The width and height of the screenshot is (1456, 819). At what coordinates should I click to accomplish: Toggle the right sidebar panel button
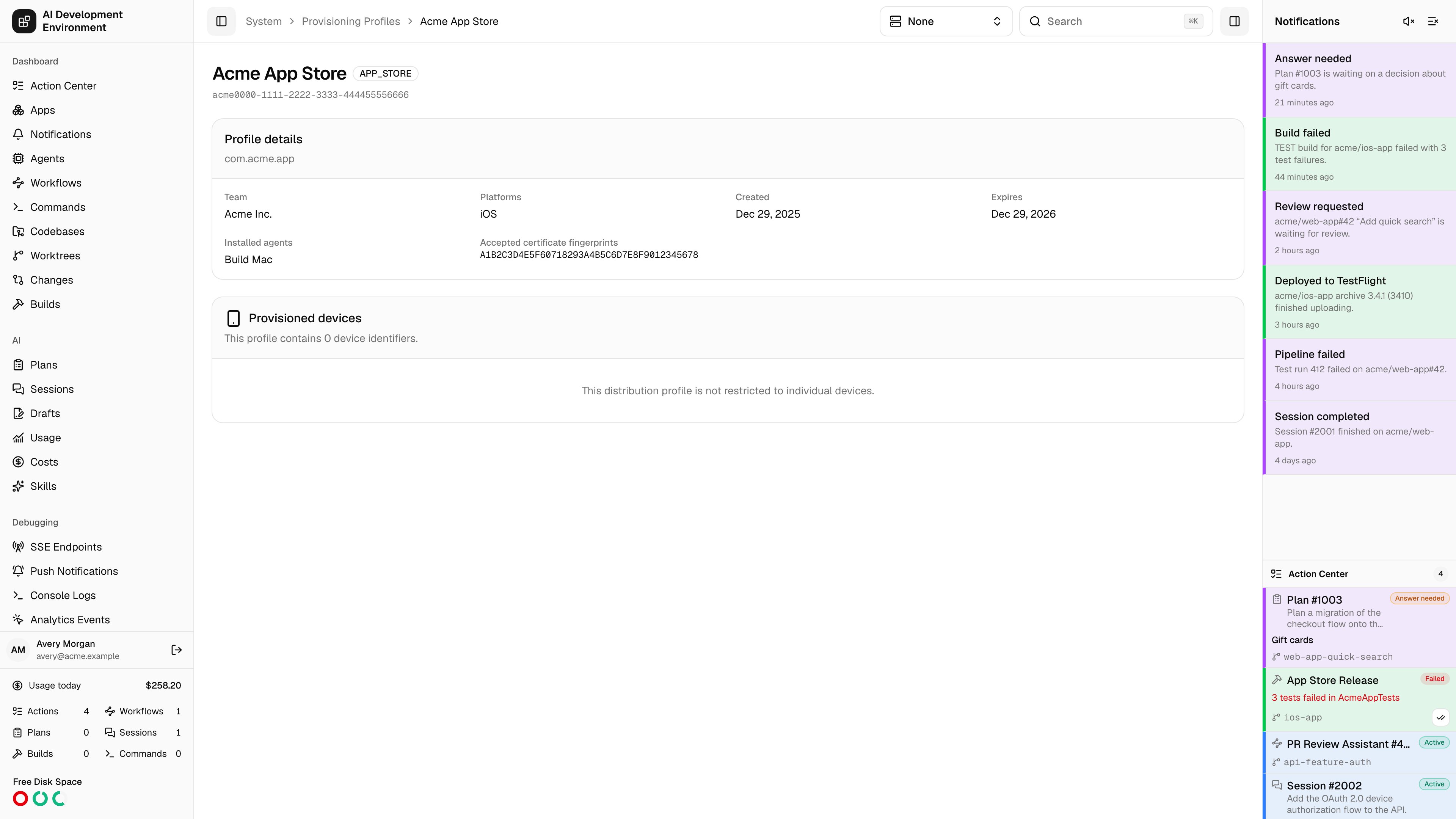(1234, 22)
